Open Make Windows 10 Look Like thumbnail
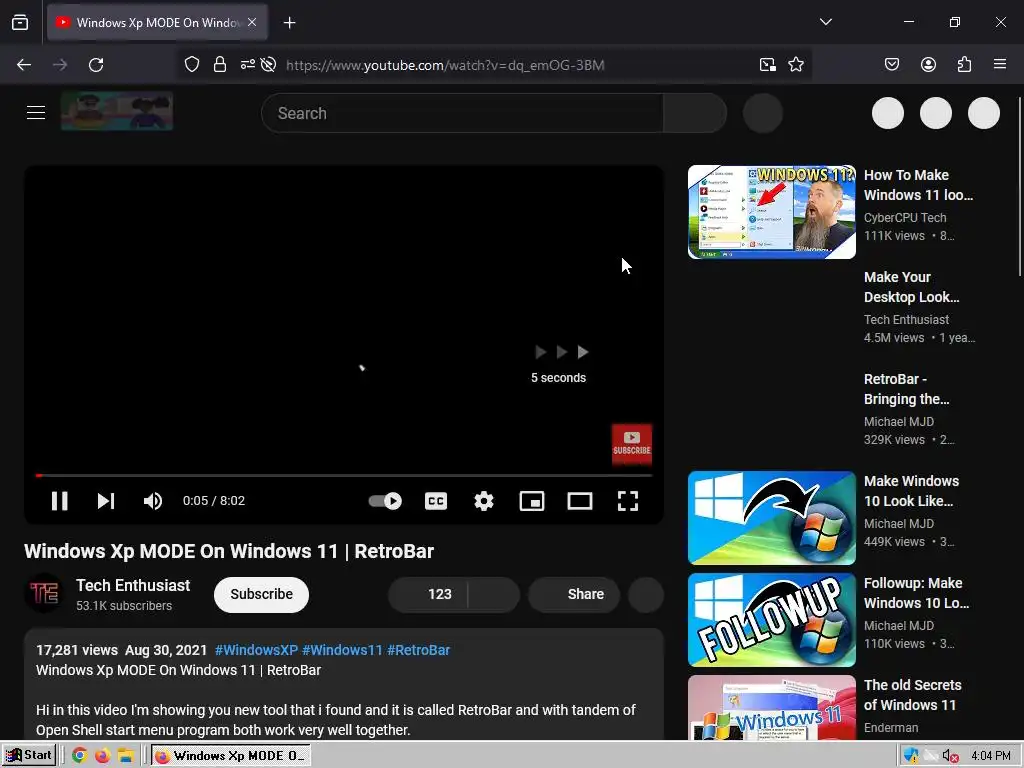Screen dimensions: 1024x768 771,517
